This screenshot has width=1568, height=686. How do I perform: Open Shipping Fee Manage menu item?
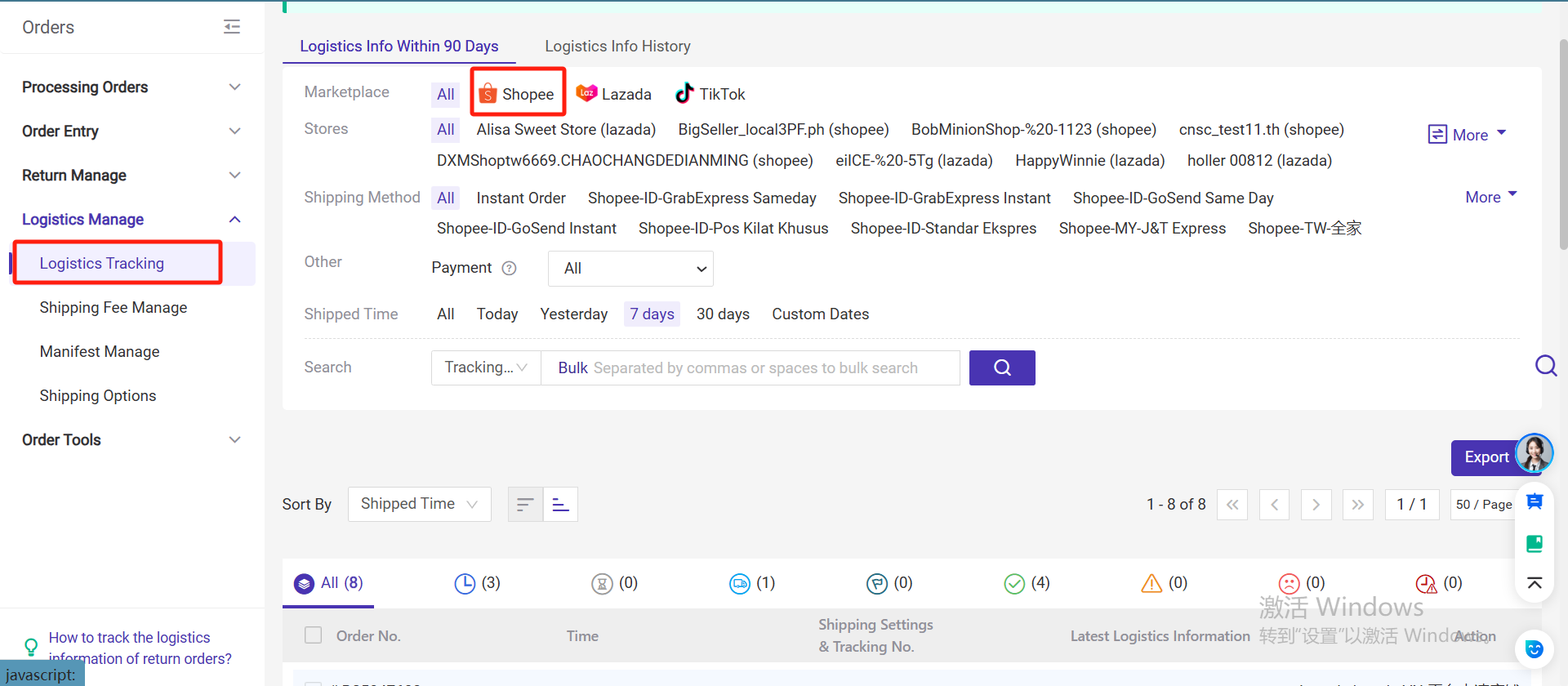click(x=114, y=308)
